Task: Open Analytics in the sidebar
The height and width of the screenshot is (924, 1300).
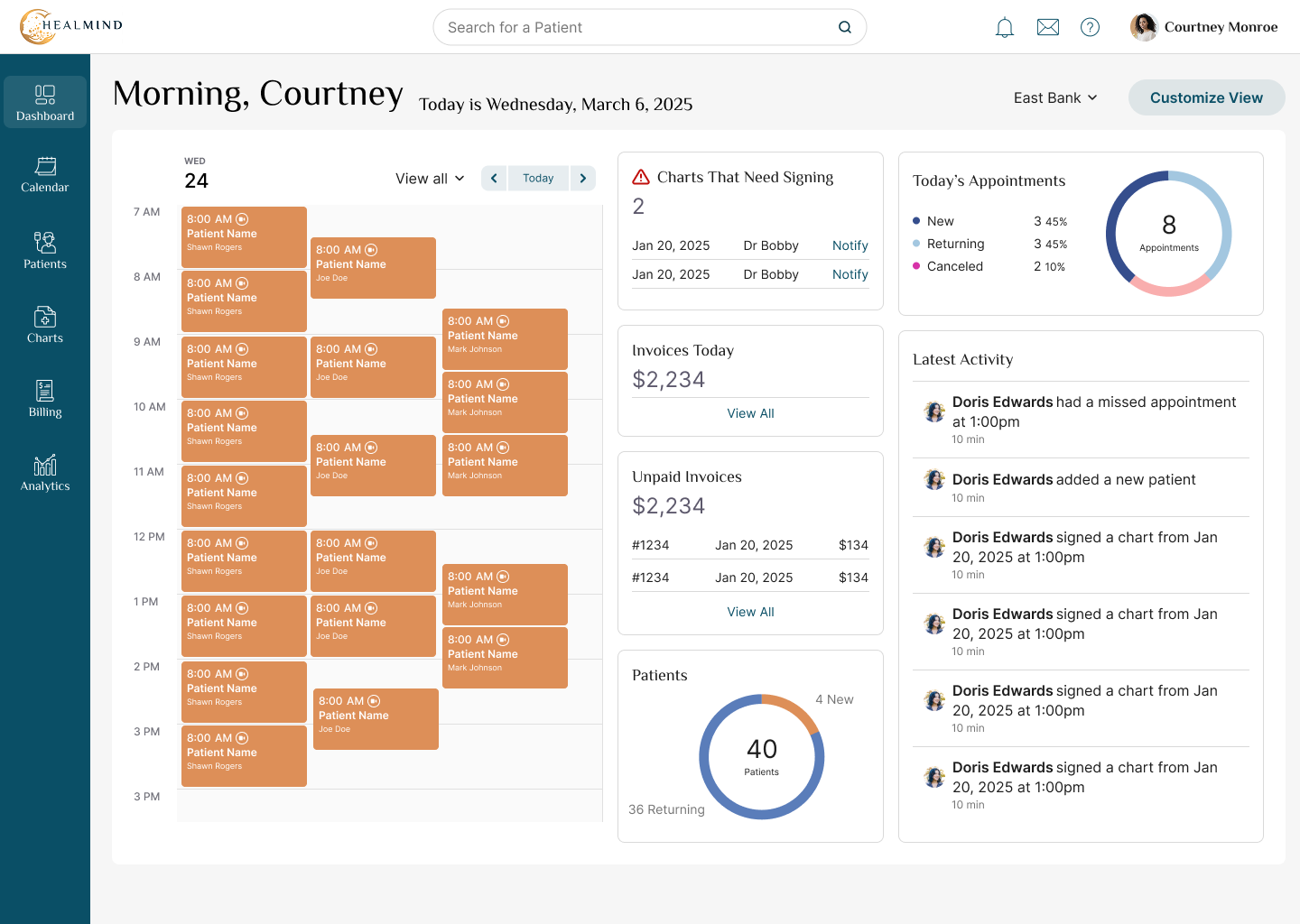Action: tap(45, 473)
